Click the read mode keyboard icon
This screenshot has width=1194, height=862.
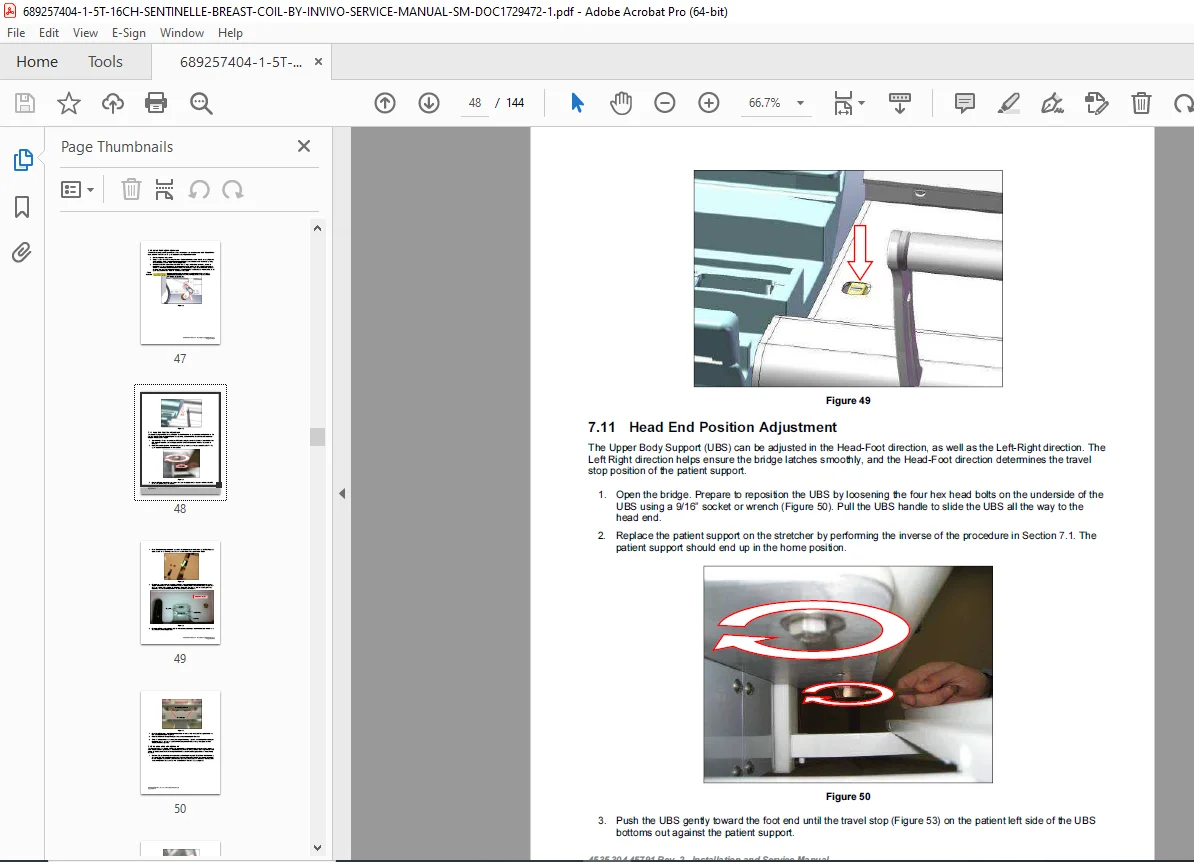pos(900,103)
